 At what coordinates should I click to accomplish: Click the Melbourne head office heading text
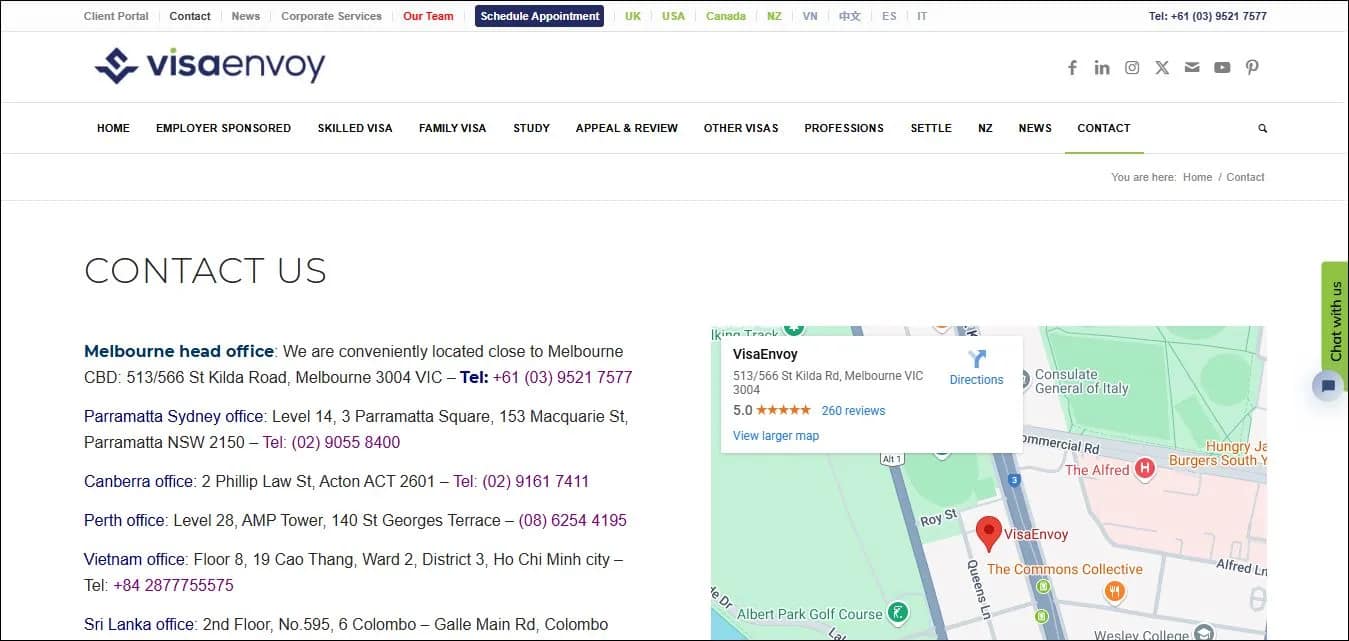point(179,351)
